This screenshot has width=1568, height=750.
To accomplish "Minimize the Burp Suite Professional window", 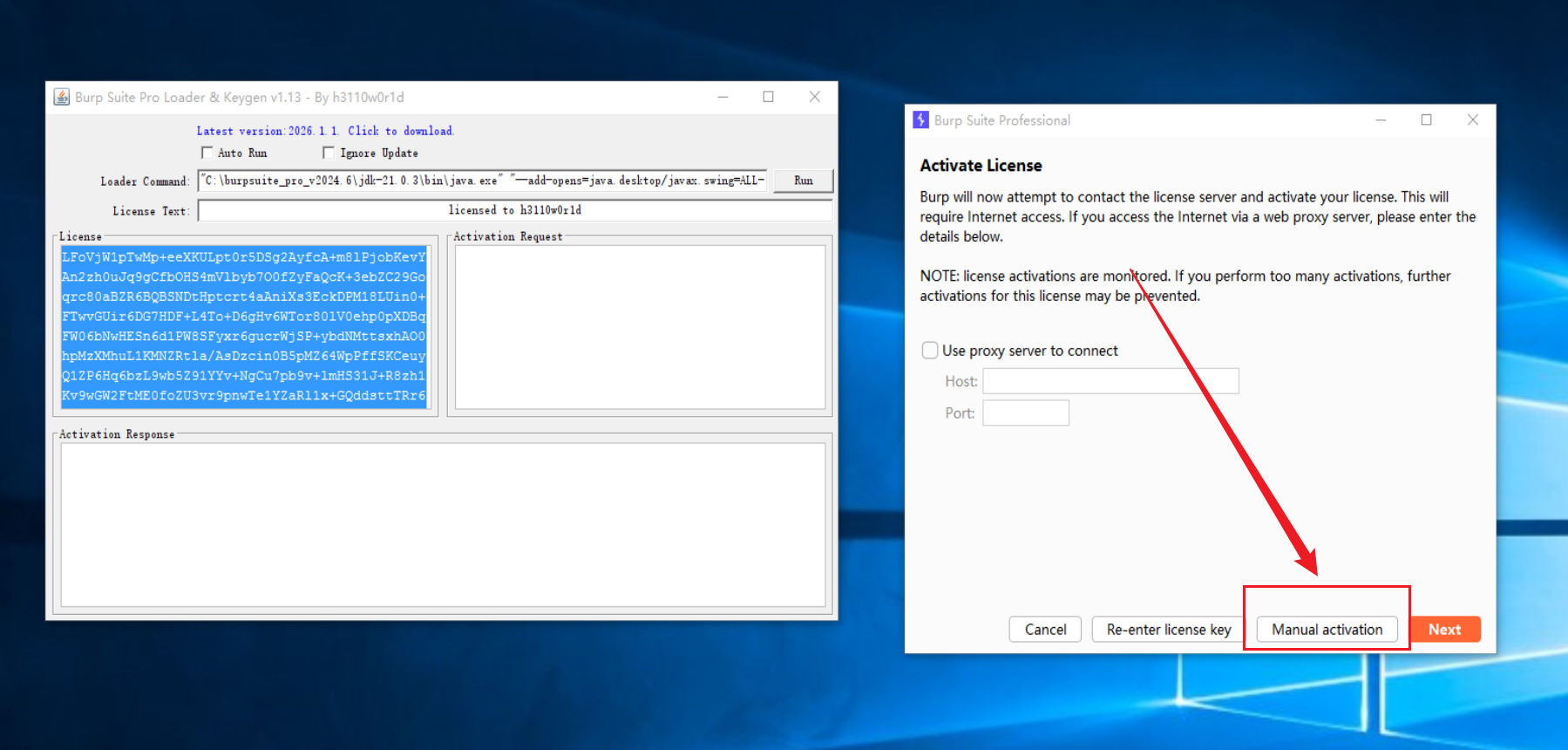I will [1381, 119].
